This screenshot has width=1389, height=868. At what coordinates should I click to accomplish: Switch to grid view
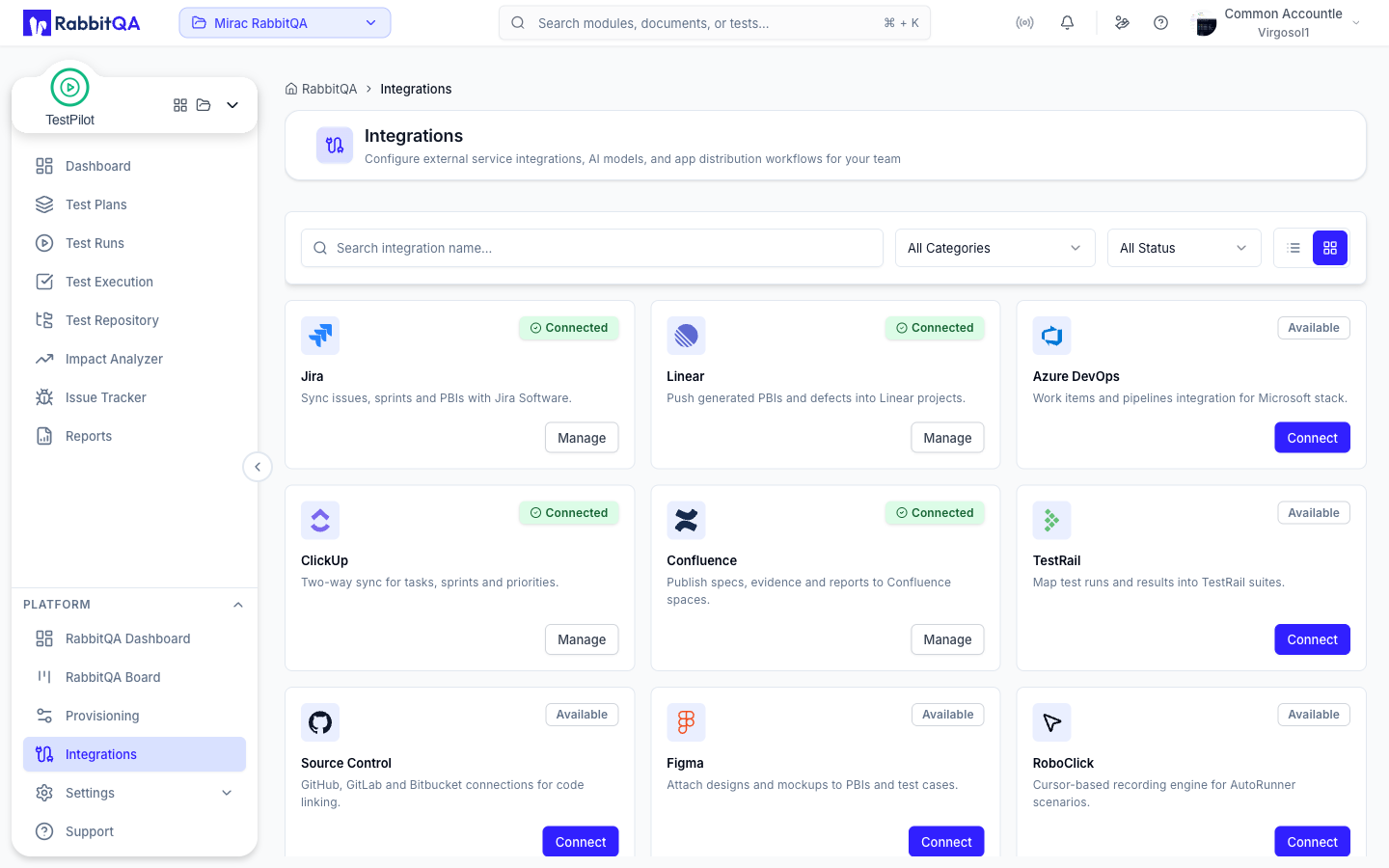(1330, 248)
